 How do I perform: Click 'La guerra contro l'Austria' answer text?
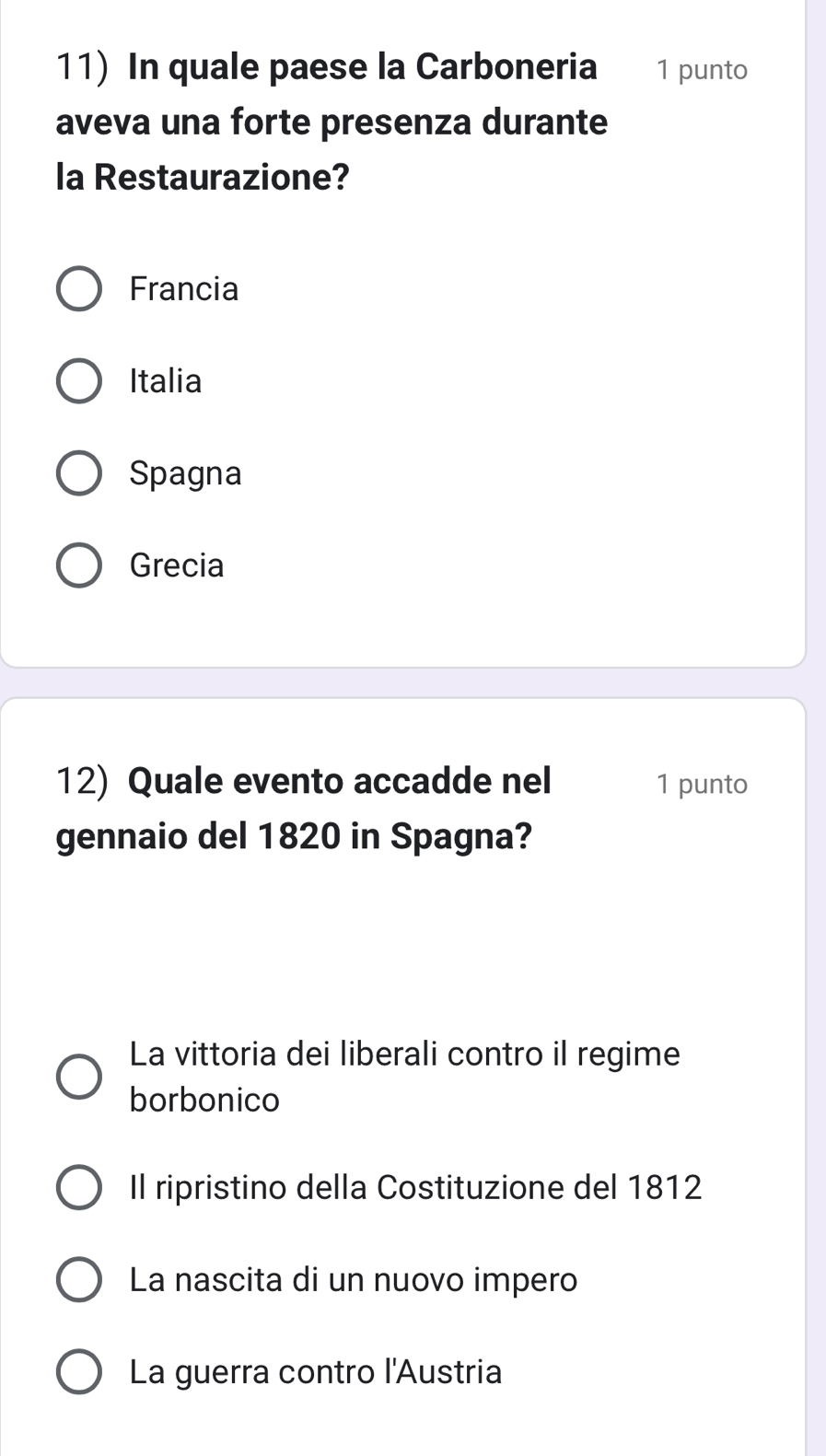pos(316,1371)
